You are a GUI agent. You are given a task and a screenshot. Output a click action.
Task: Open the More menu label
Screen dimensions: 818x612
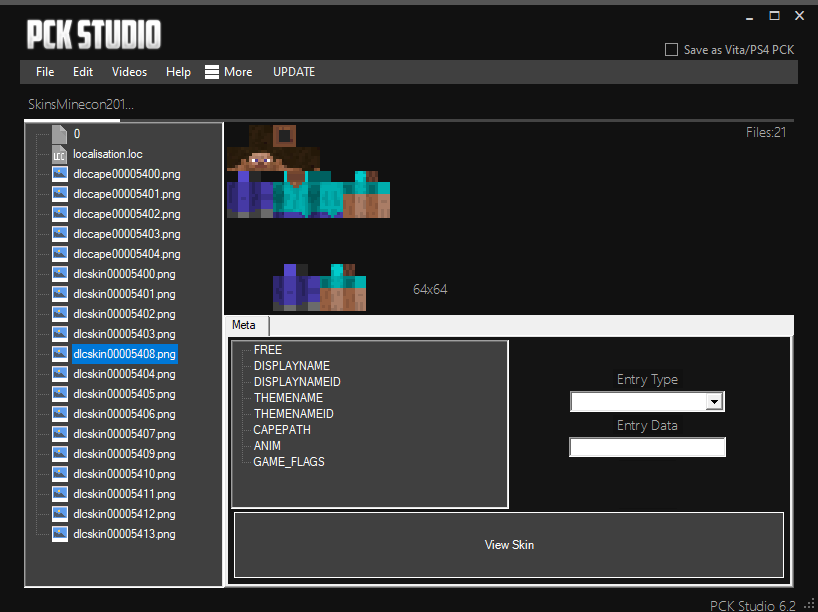[x=238, y=72]
